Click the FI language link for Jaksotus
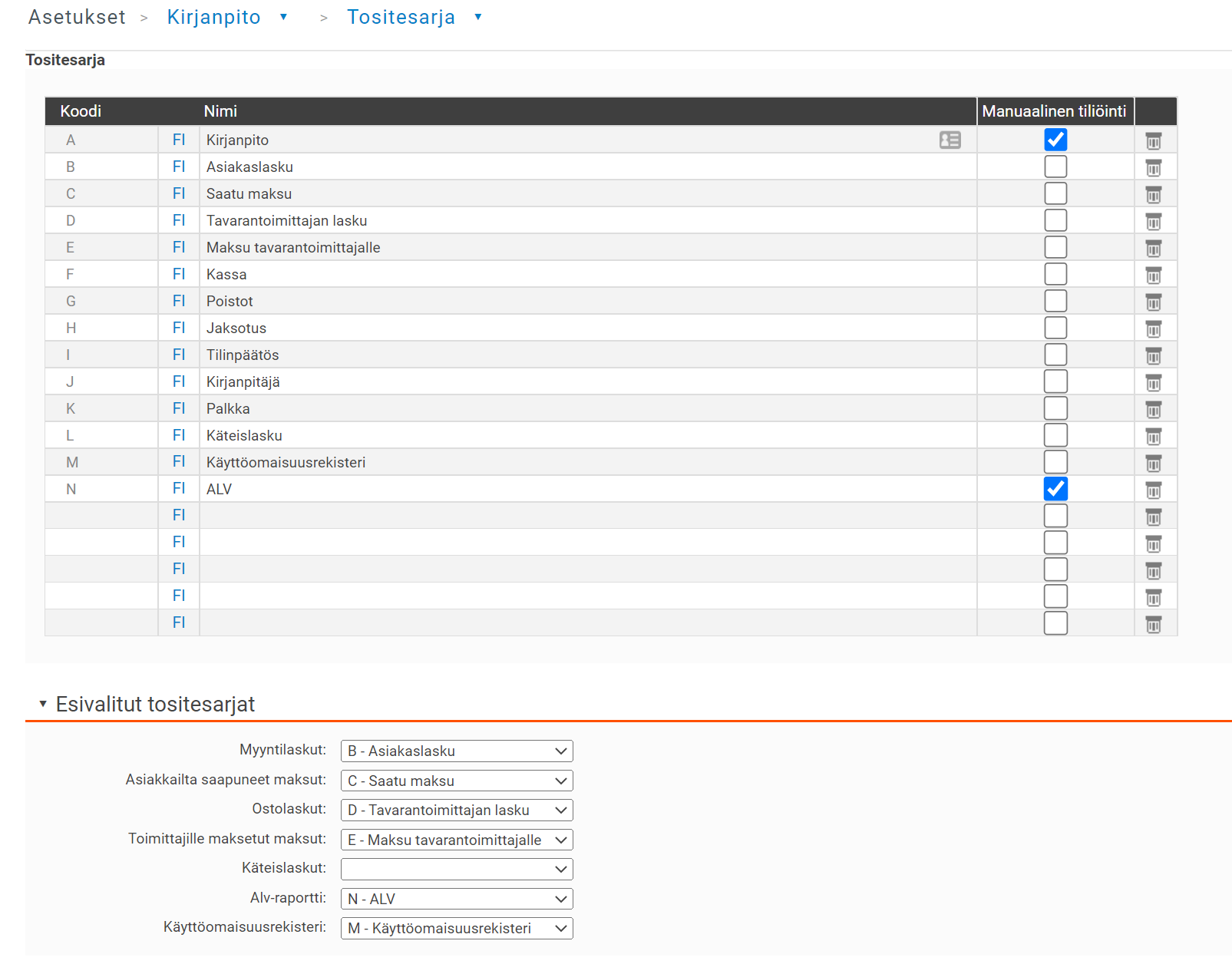 click(x=179, y=328)
